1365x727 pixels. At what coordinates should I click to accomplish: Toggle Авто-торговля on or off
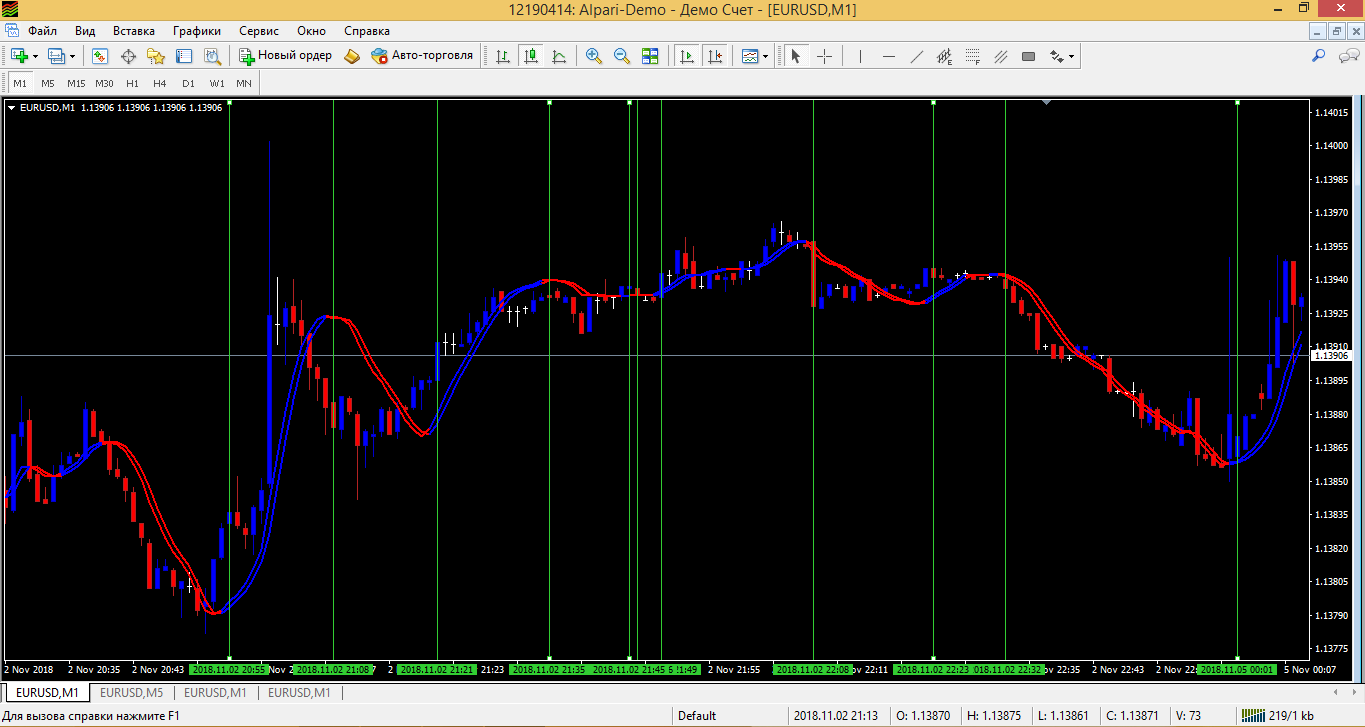tap(422, 56)
